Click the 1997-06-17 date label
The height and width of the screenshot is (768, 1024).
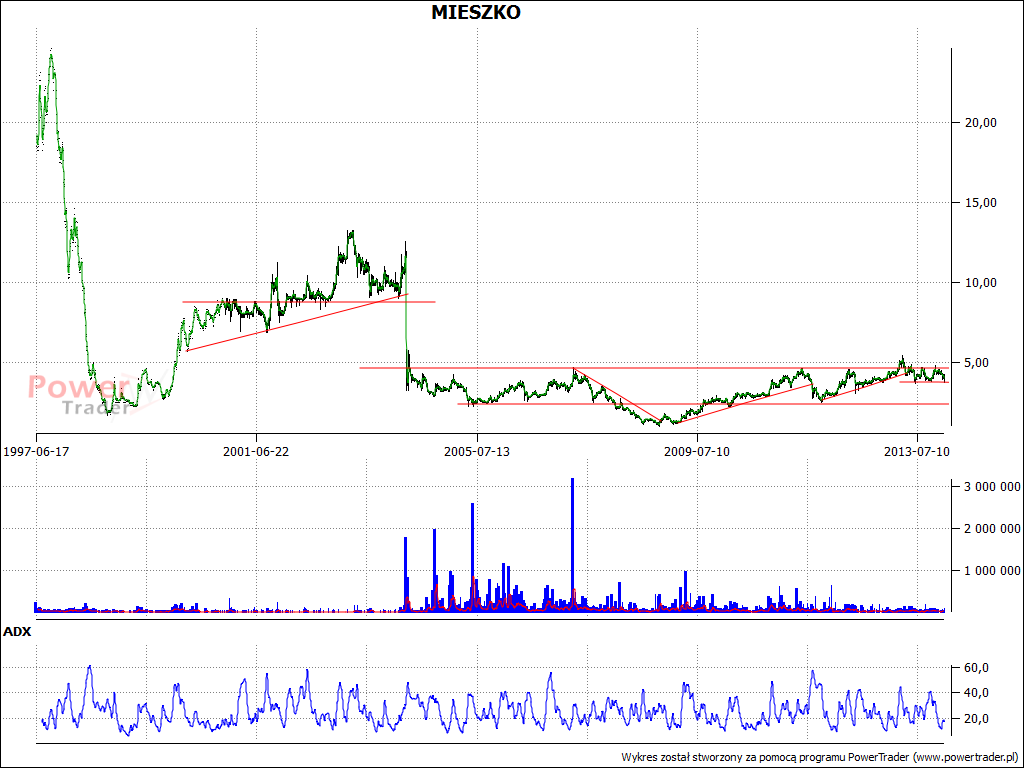[37, 451]
